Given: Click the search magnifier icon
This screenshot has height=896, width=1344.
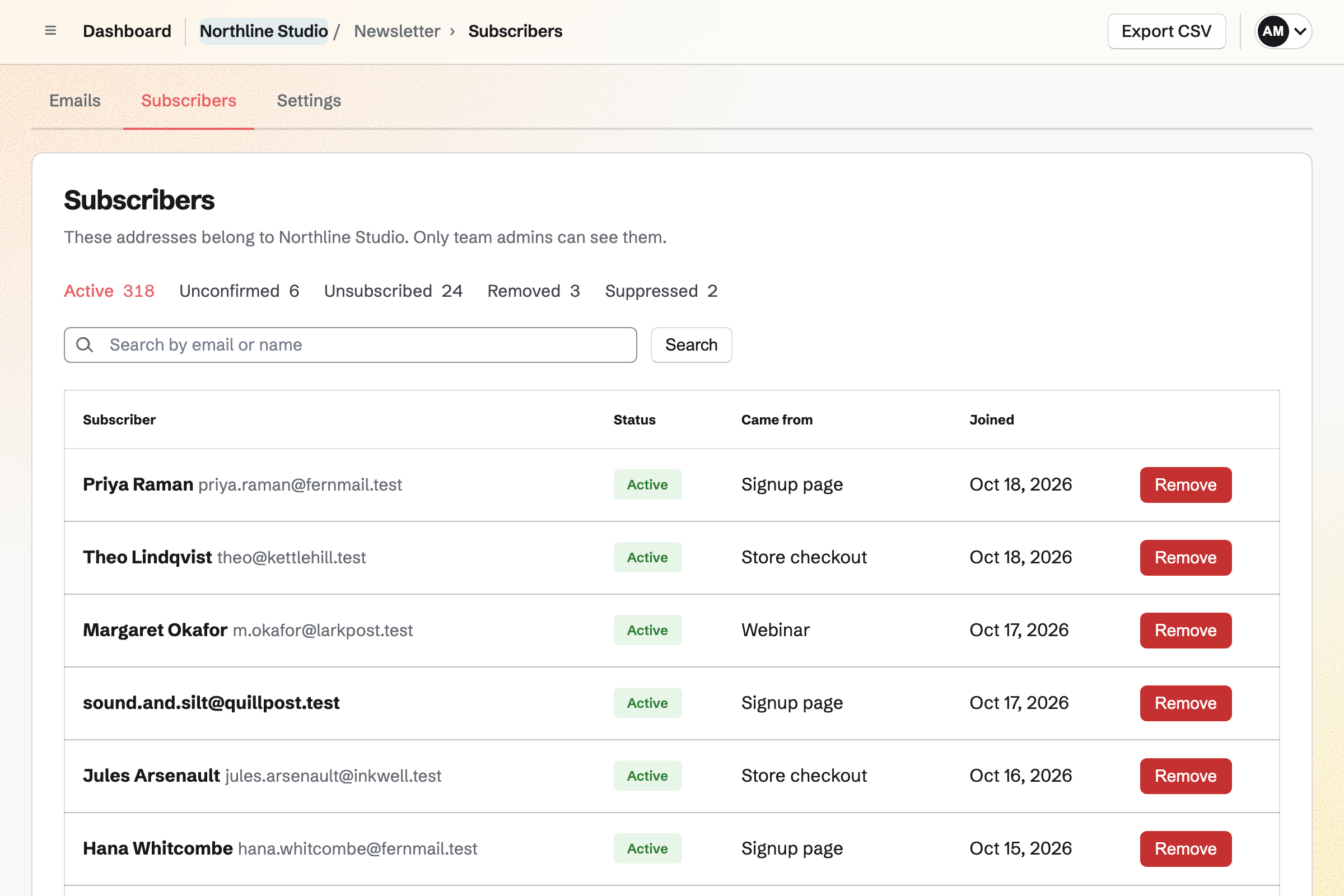Looking at the screenshot, I should (85, 344).
